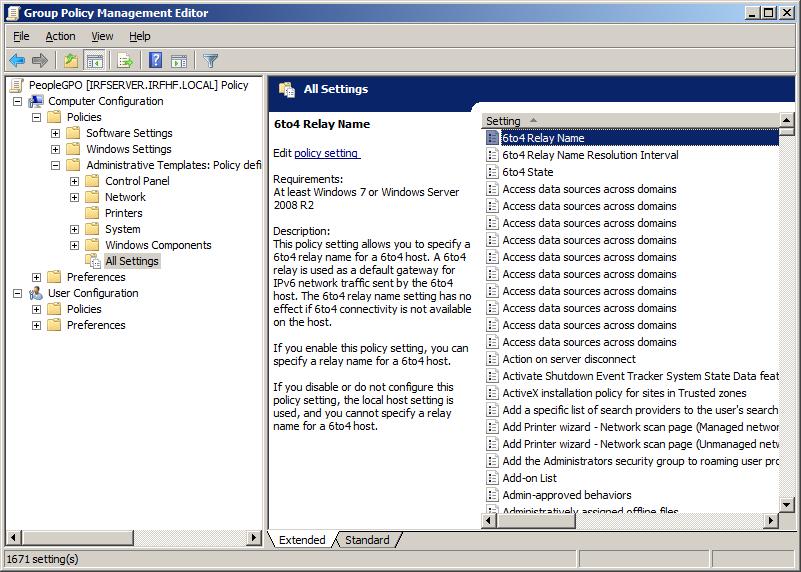Viewport: 801px width, 572px height.
Task: Sort by the Setting column header
Action: pos(631,121)
